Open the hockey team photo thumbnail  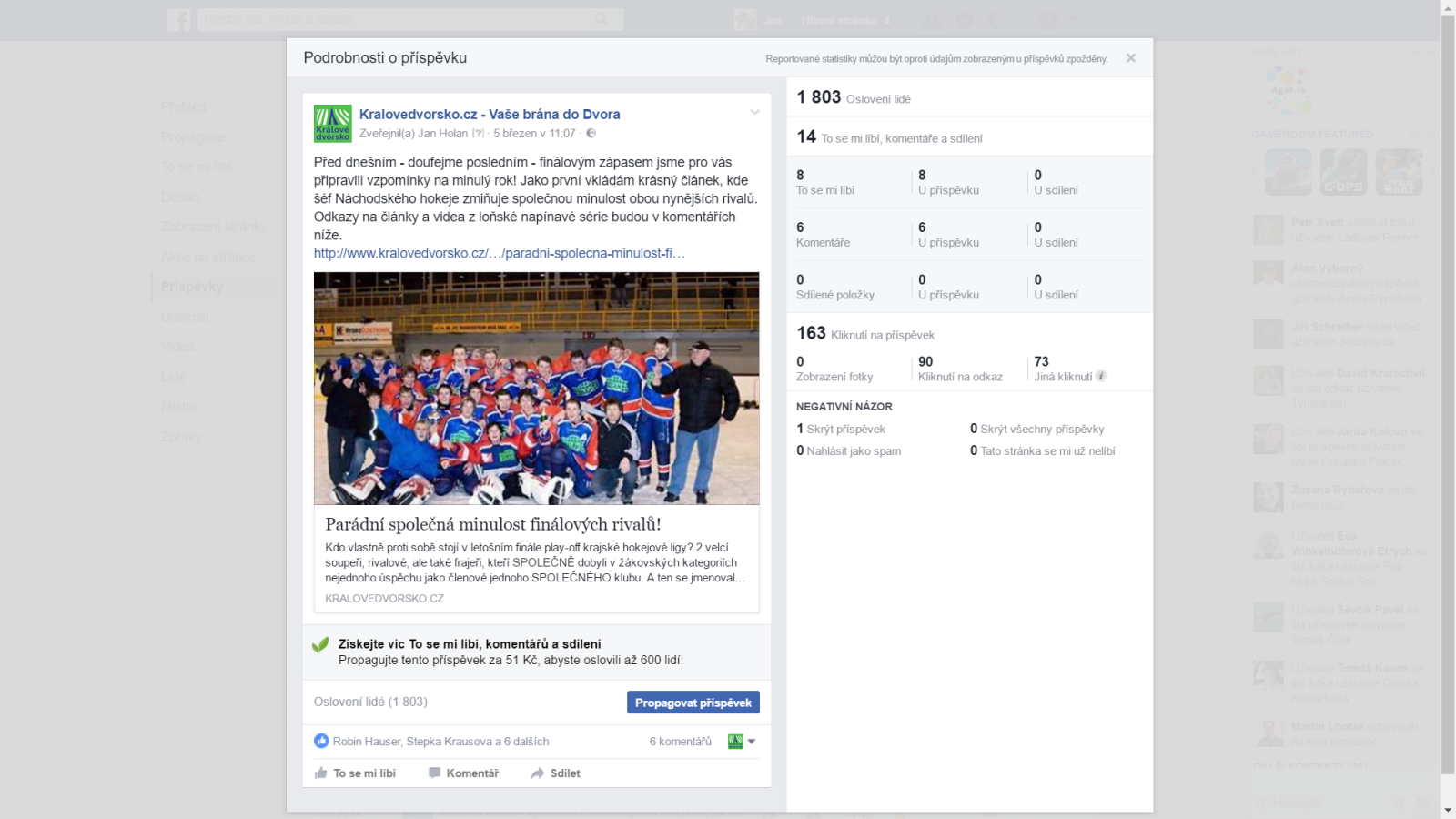[536, 388]
